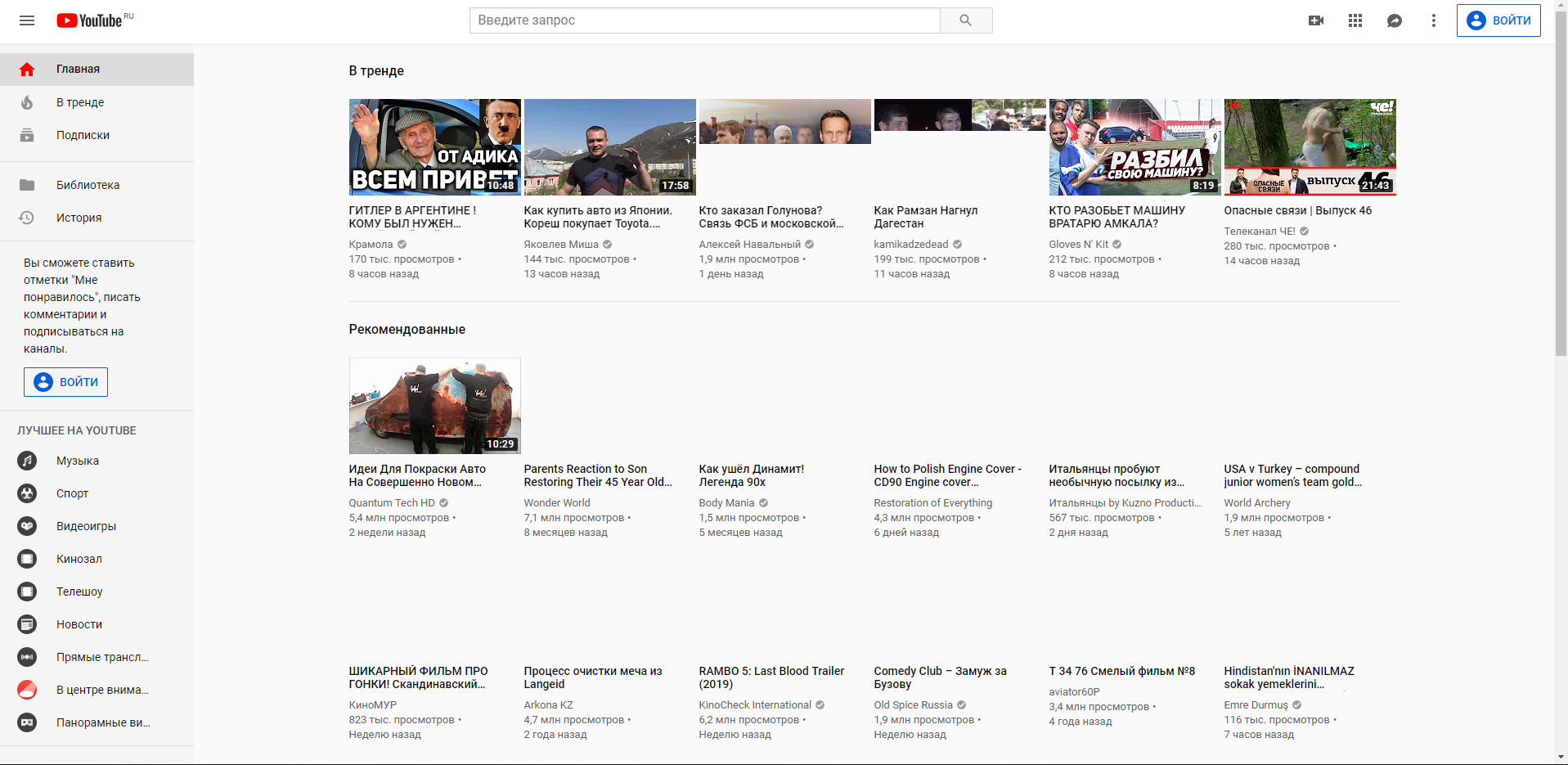This screenshot has height=765, width=1568.
Task: Click the История clock icon
Action: 27,218
